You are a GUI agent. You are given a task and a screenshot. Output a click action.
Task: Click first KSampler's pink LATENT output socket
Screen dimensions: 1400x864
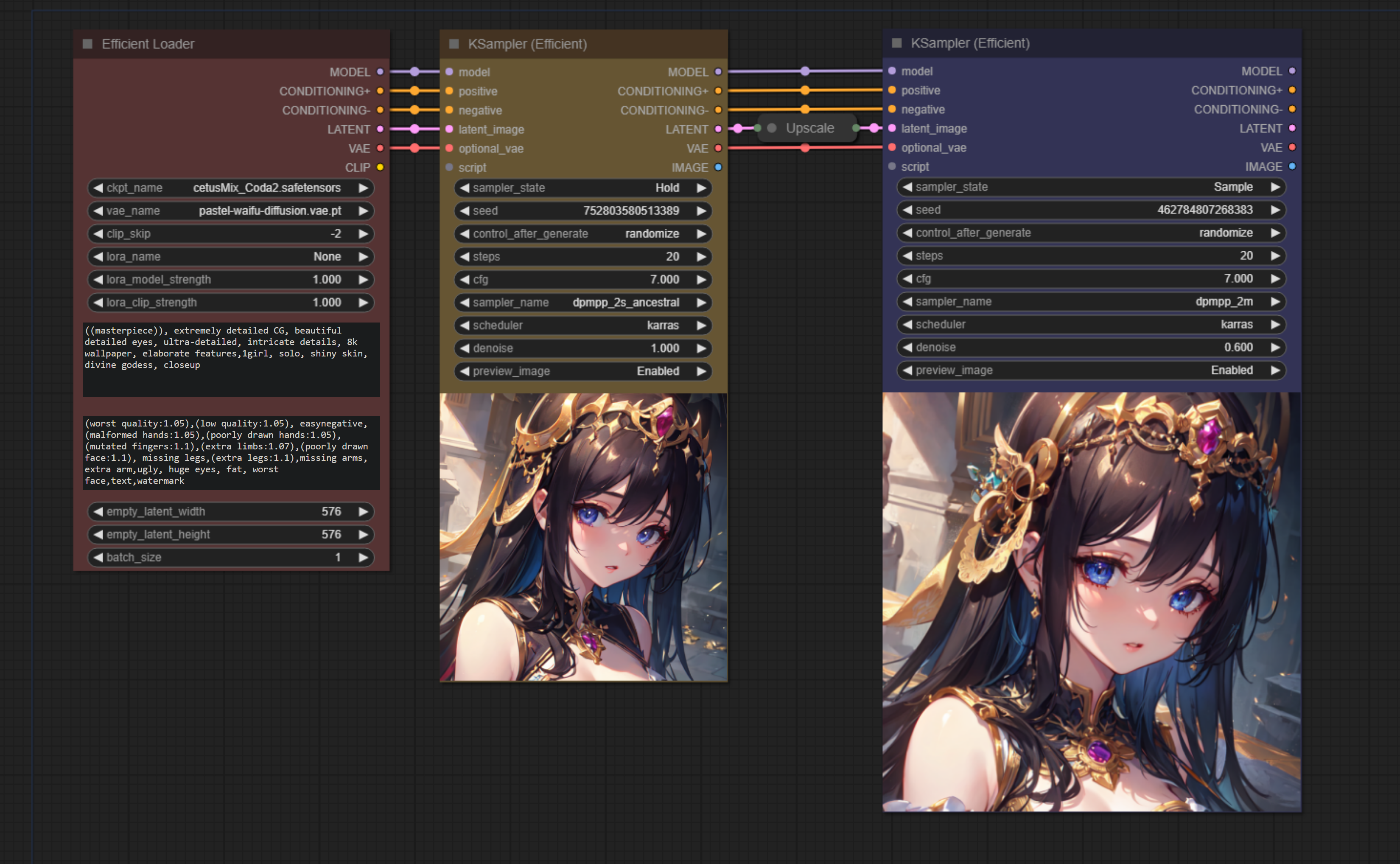pyautogui.click(x=718, y=129)
